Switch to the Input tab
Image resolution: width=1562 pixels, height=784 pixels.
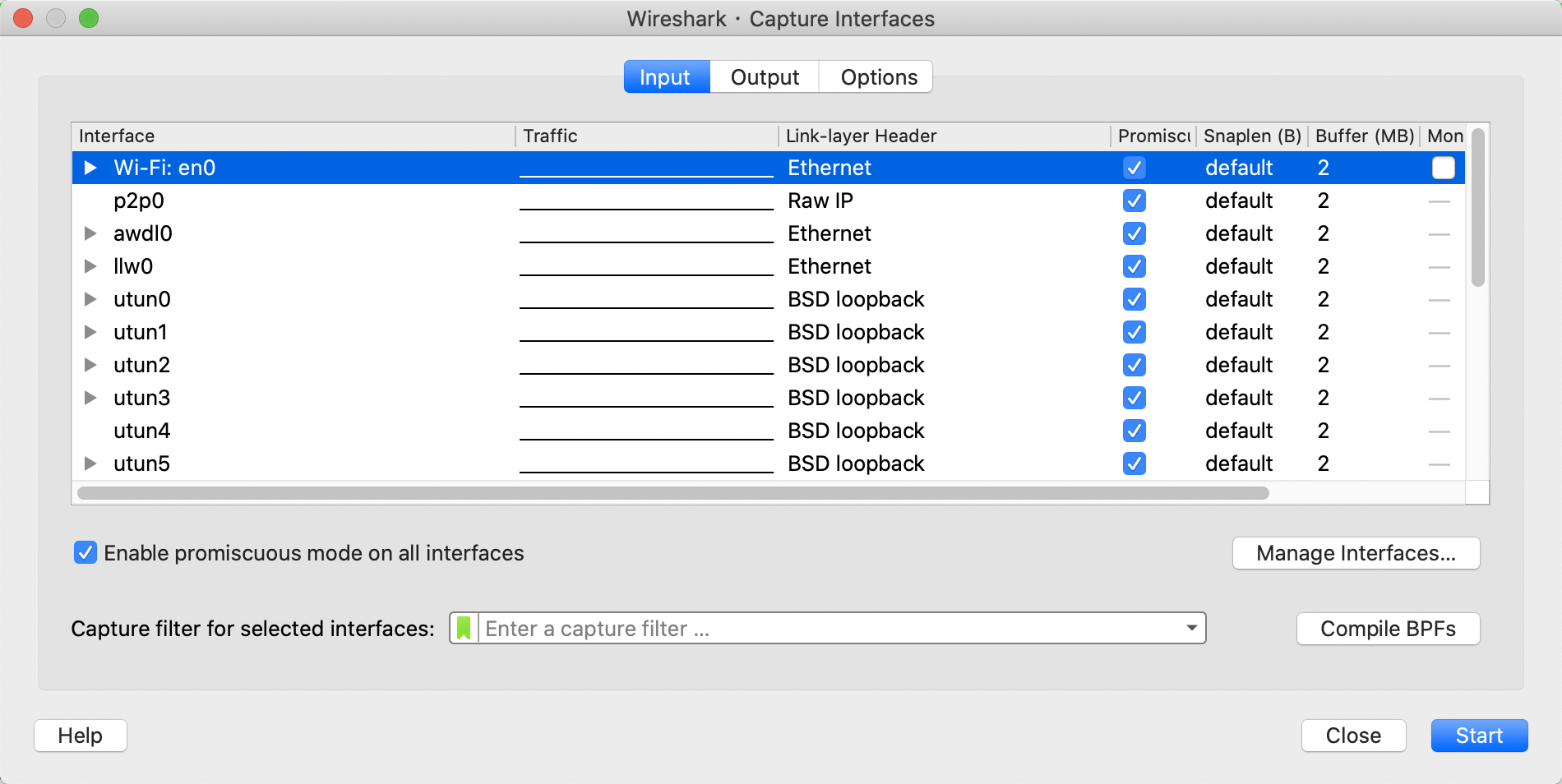(667, 76)
